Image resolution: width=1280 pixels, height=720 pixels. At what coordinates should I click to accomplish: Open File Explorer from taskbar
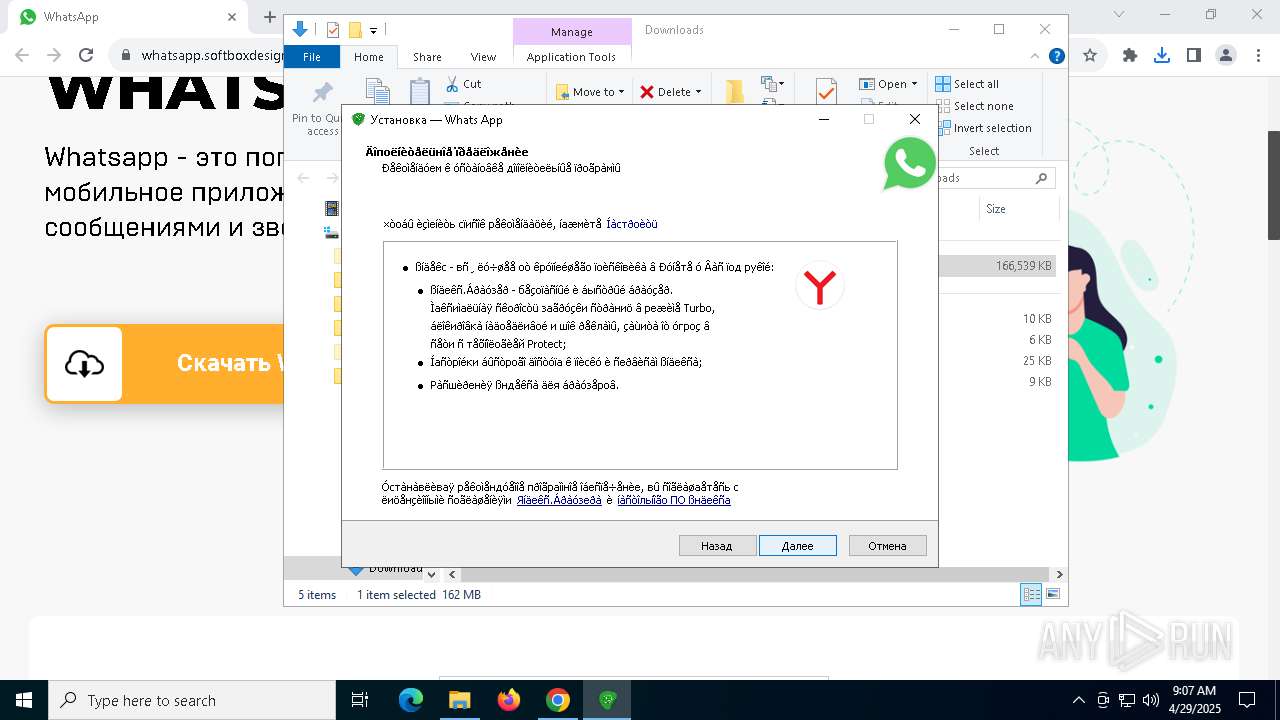pyautogui.click(x=460, y=700)
